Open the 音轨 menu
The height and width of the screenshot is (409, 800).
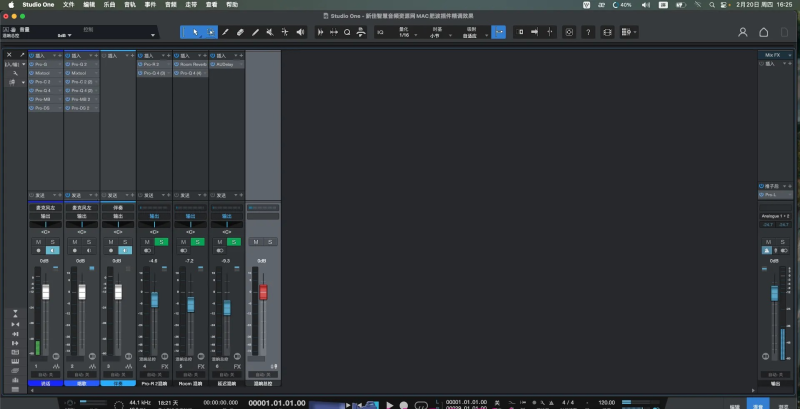pos(130,5)
